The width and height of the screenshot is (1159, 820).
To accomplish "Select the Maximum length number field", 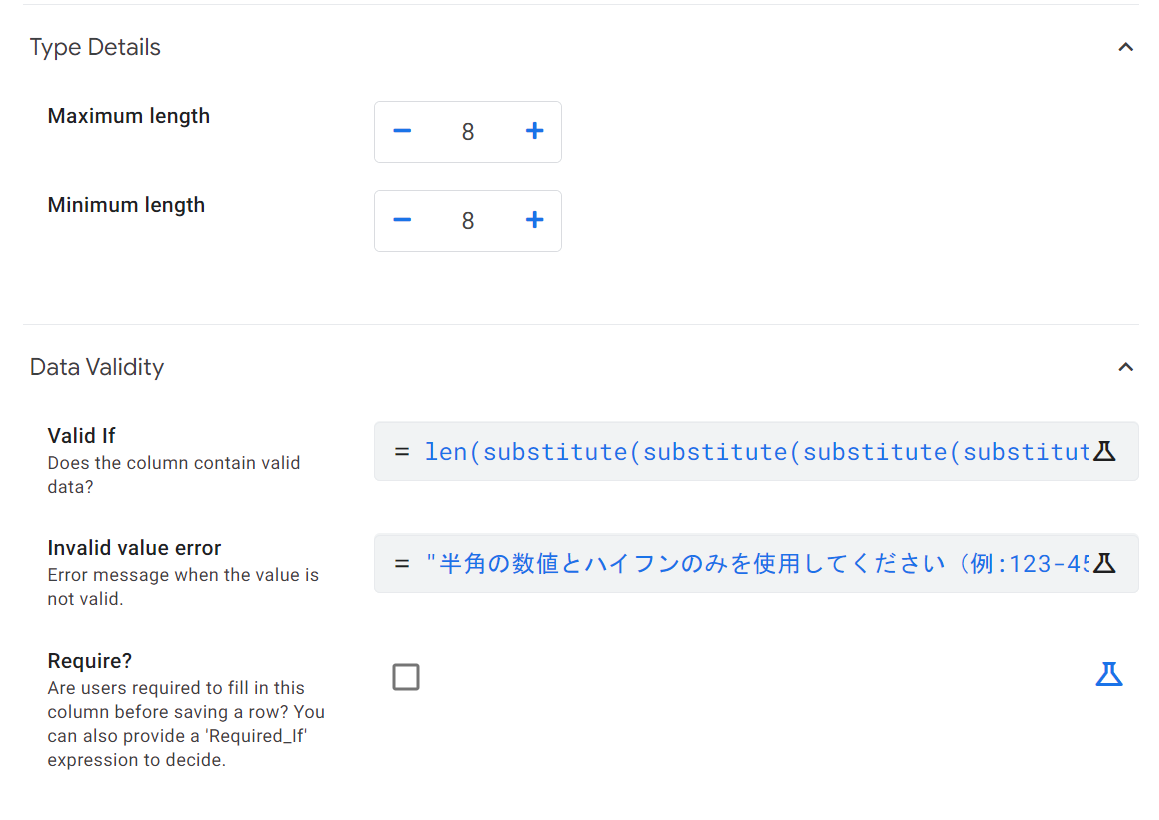I will 467,131.
